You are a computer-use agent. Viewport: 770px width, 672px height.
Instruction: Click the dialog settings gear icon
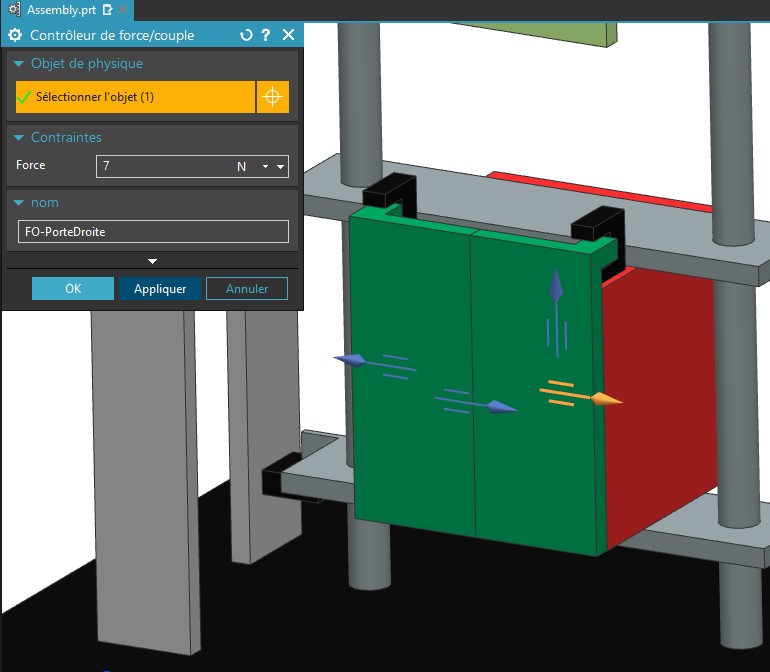tap(15, 35)
